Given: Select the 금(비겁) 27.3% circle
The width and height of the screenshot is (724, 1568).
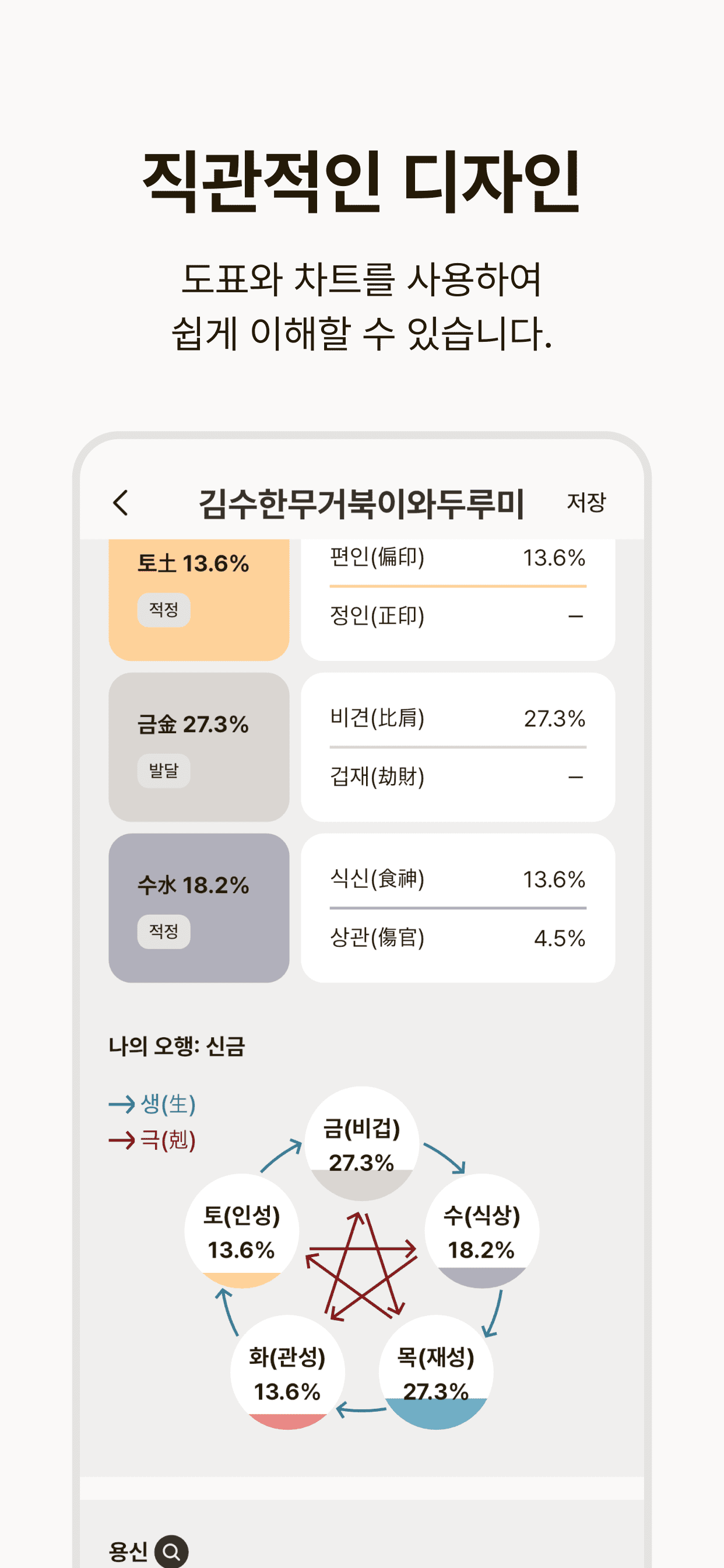Looking at the screenshot, I should tap(362, 1144).
